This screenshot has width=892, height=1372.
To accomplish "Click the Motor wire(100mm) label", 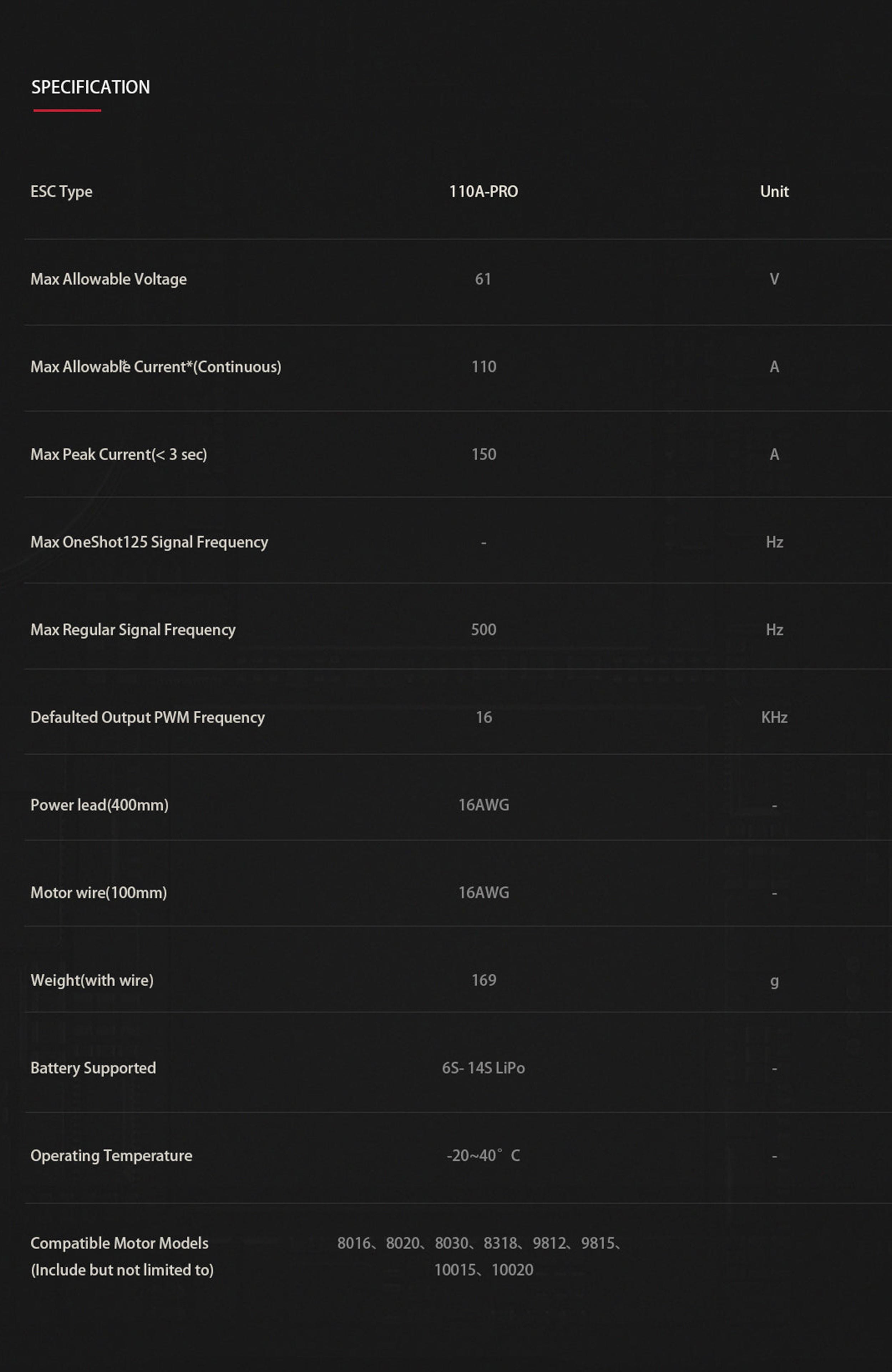I will [98, 893].
